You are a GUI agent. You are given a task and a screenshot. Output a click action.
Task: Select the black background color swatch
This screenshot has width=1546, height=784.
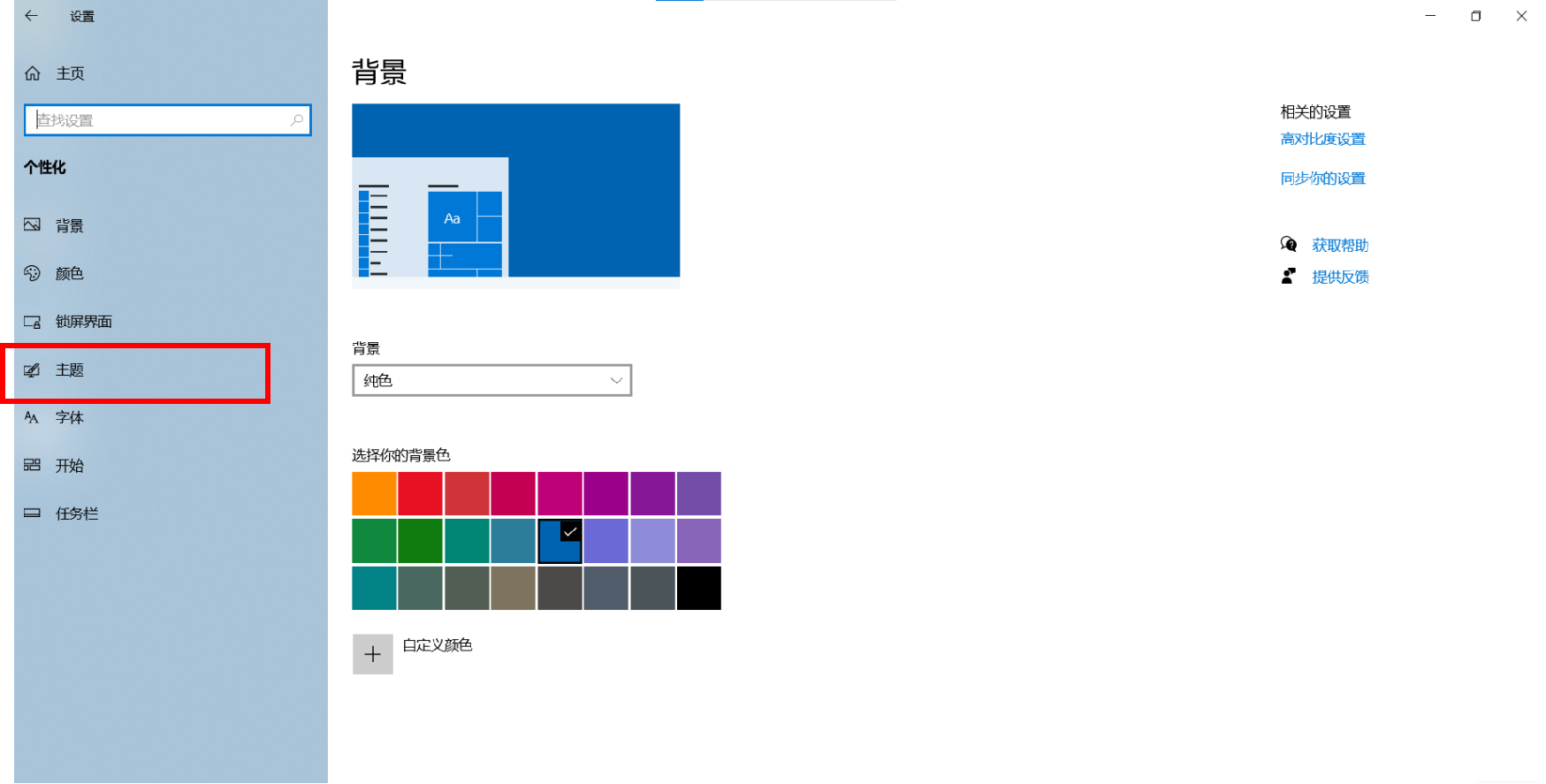click(x=698, y=589)
